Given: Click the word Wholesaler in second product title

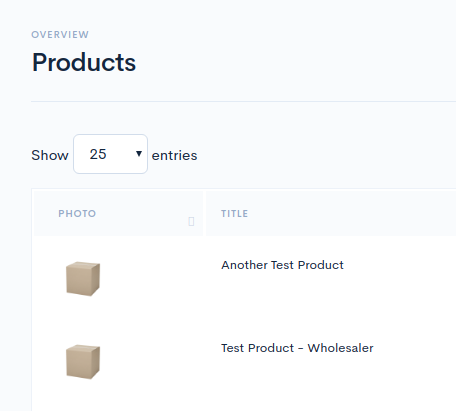Looking at the screenshot, I should 341,348.
